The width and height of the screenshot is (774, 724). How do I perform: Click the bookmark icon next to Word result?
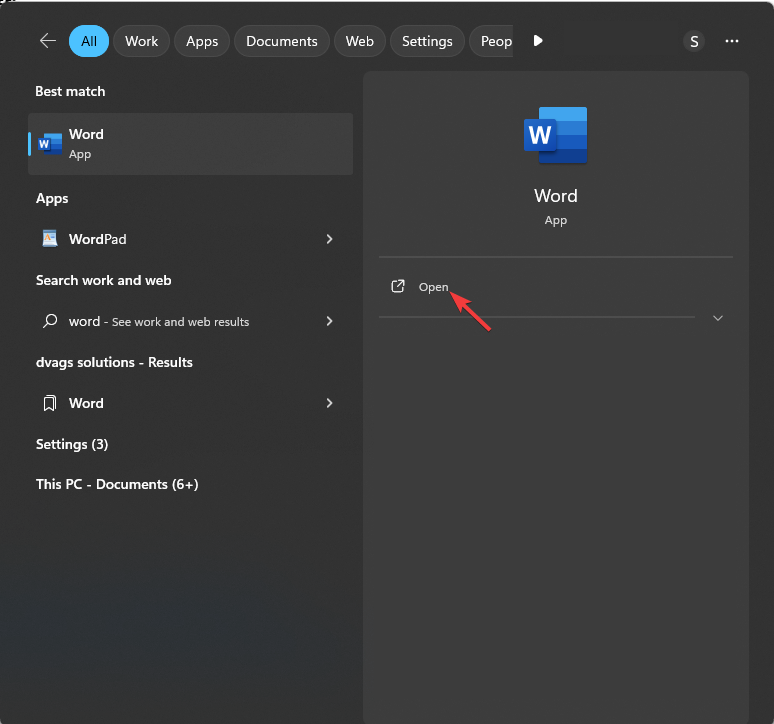(x=50, y=403)
